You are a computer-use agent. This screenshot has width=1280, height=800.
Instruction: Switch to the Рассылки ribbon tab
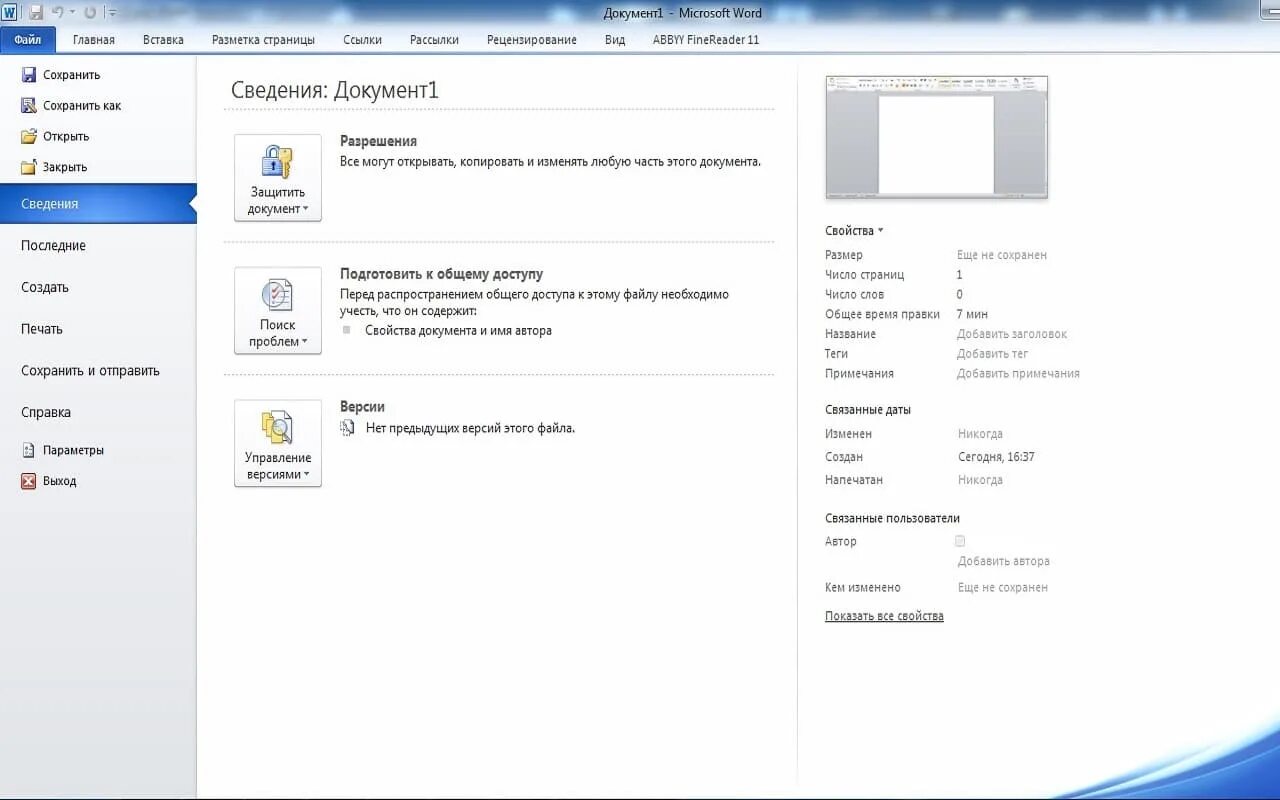coord(434,40)
